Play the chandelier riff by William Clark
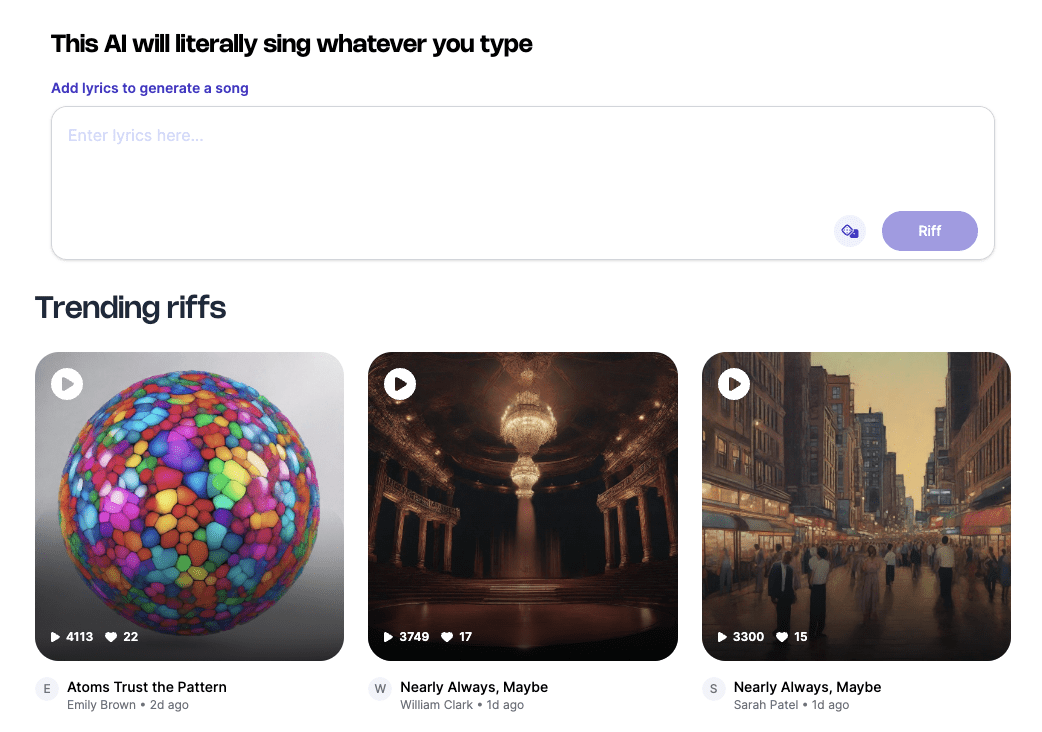1042x732 pixels. pyautogui.click(x=400, y=384)
